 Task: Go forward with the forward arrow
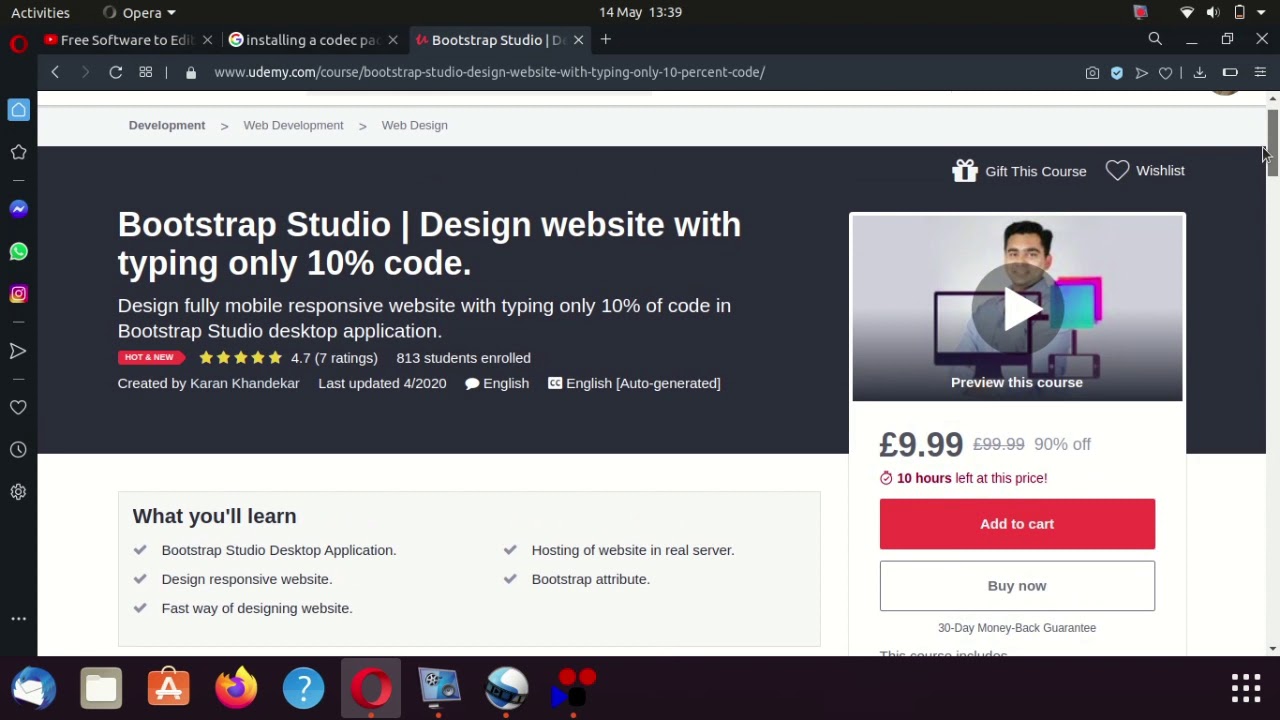(x=85, y=72)
